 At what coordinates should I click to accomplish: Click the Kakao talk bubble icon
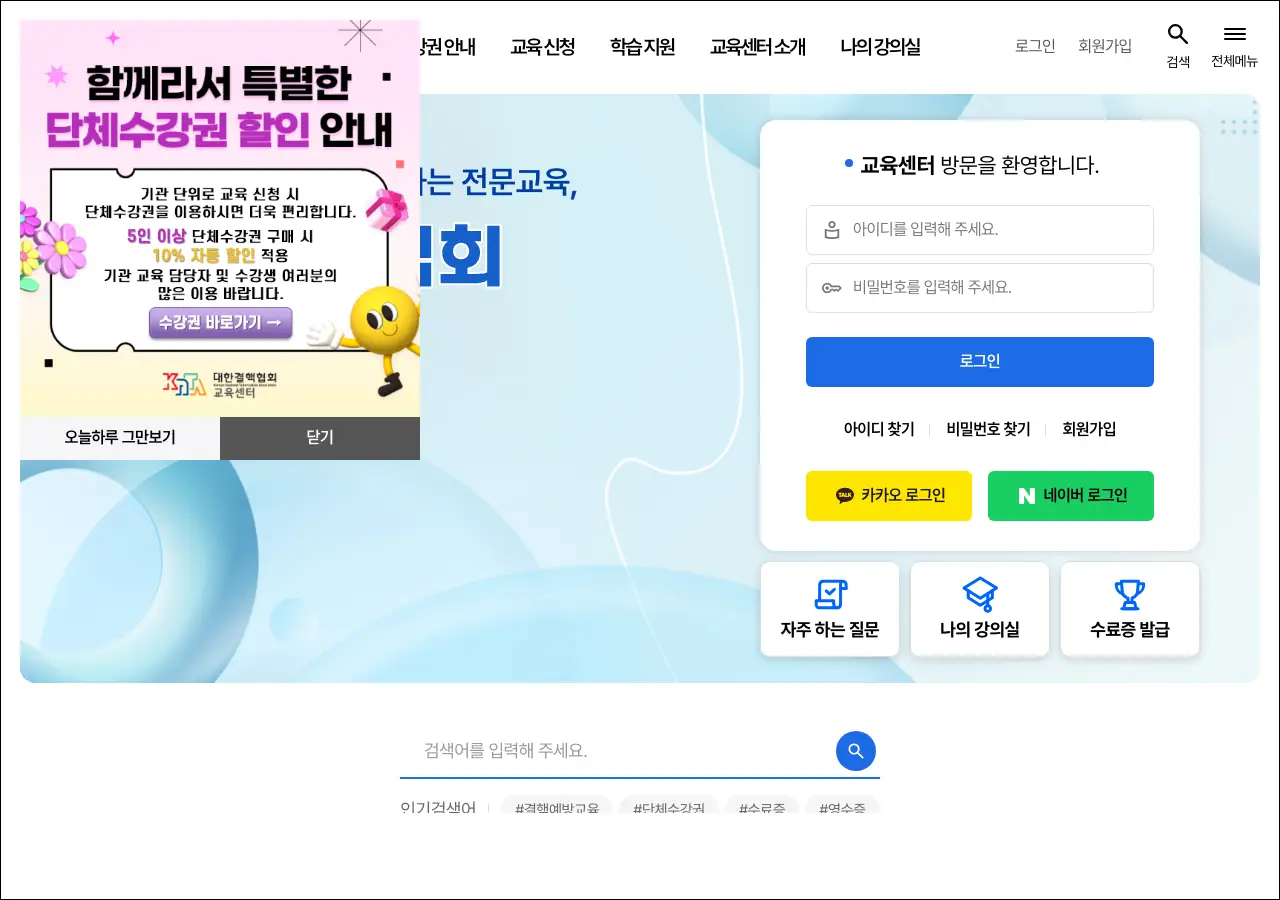point(845,496)
